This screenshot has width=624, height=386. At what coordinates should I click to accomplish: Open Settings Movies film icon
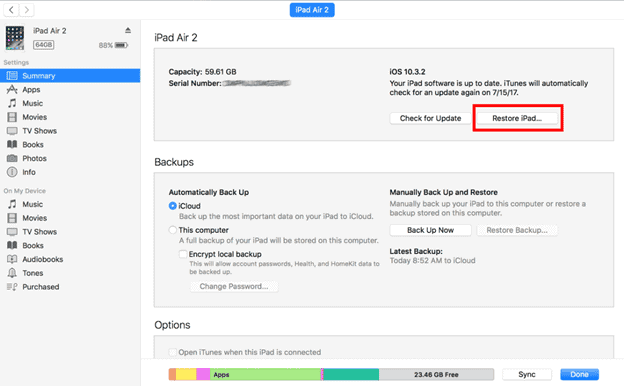[x=12, y=117]
